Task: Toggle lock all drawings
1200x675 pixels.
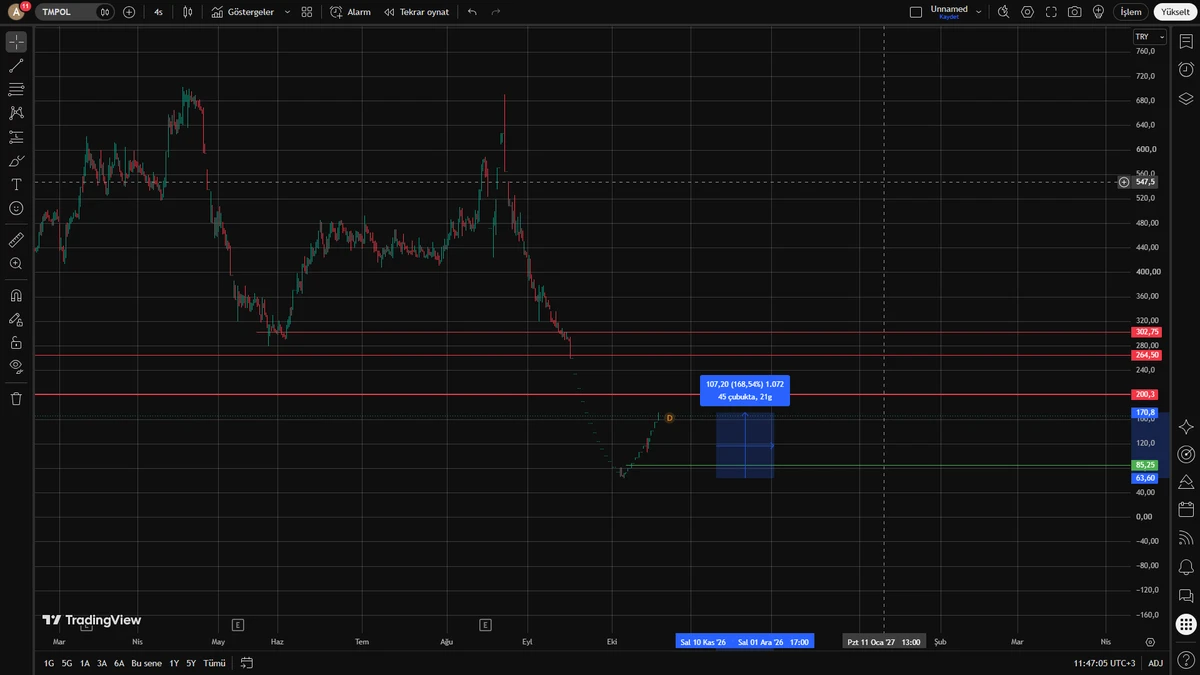Action: tap(16, 343)
